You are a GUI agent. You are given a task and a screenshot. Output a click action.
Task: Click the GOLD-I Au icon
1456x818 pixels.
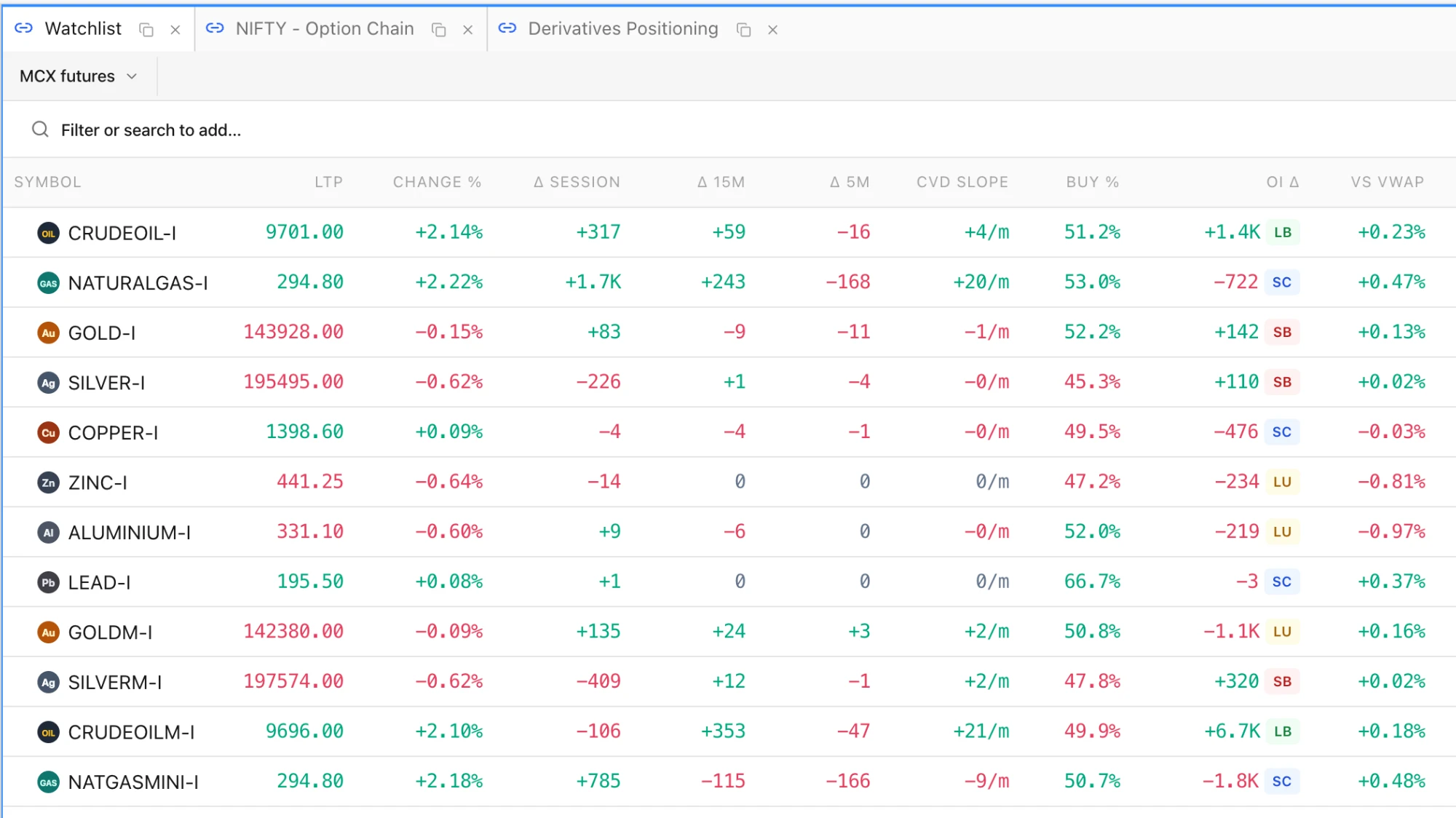click(48, 333)
